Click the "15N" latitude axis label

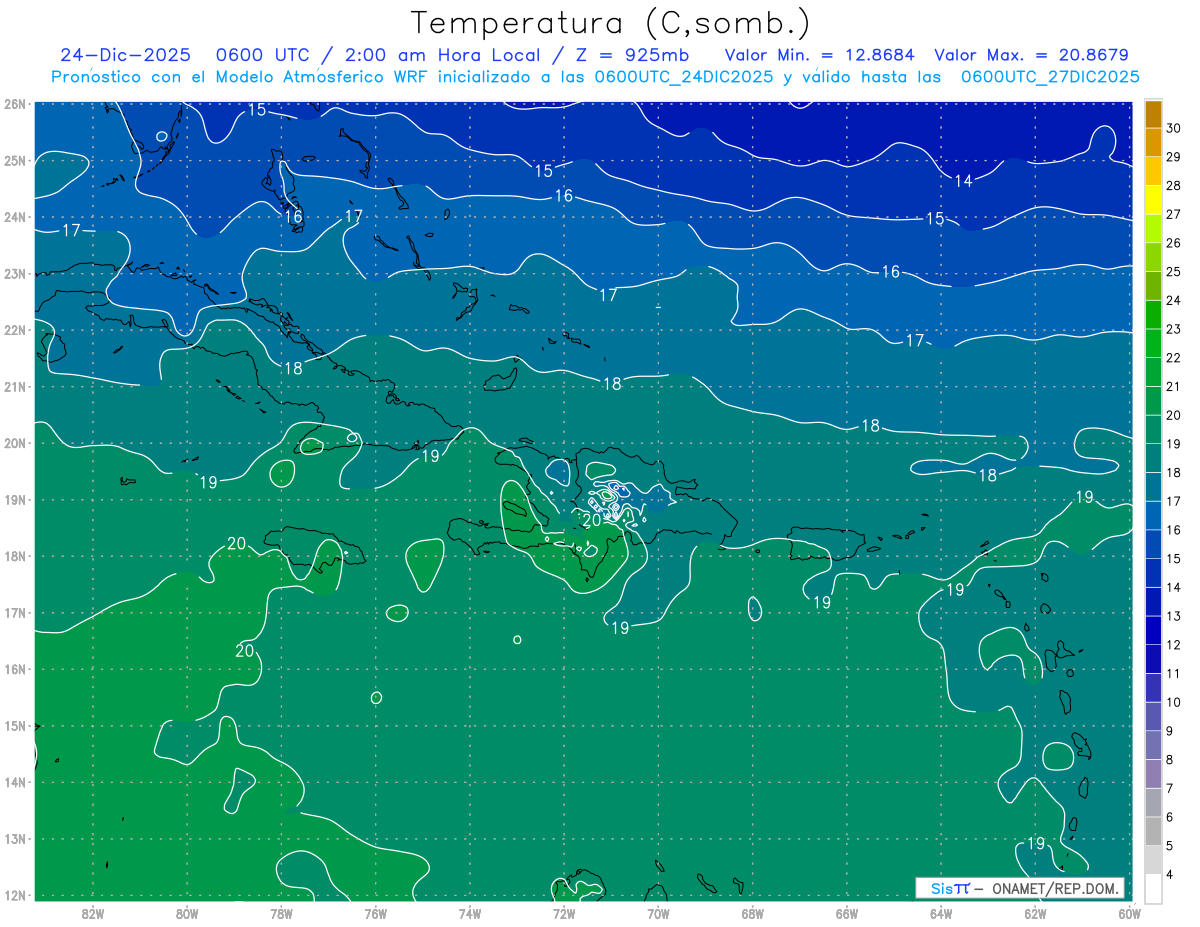[14, 726]
